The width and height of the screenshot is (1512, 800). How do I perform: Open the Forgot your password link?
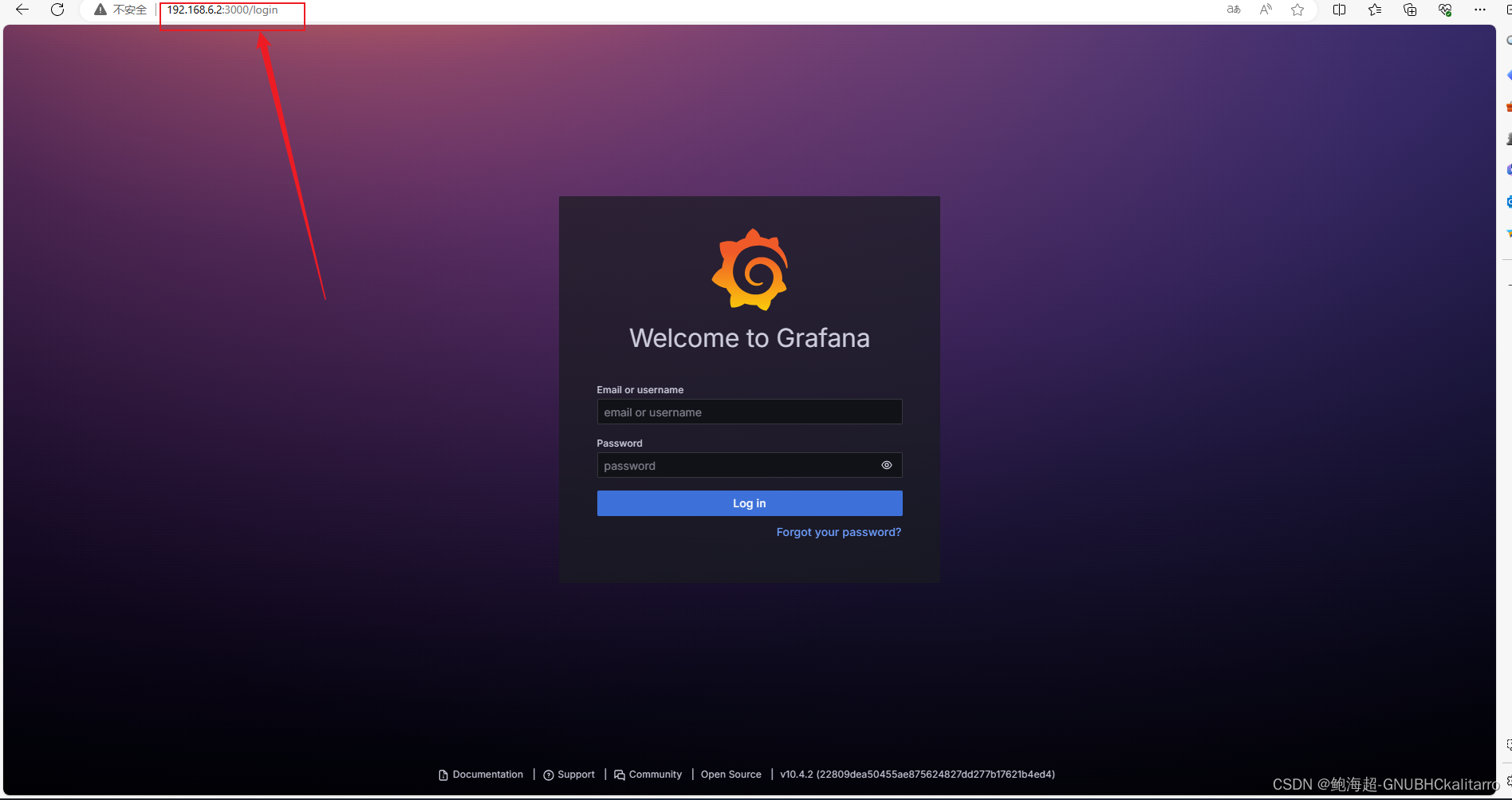[839, 532]
